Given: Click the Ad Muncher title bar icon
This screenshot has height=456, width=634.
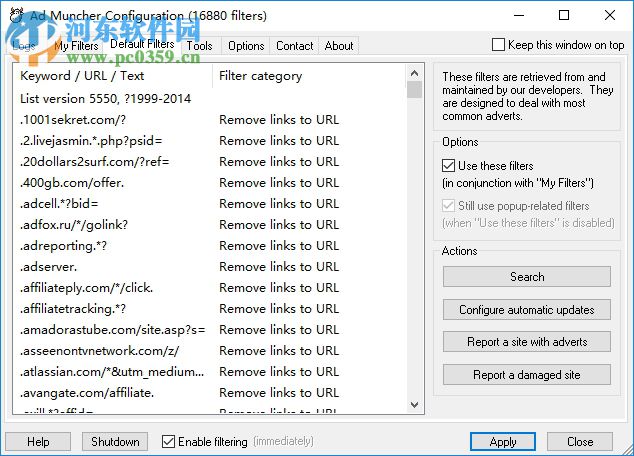Looking at the screenshot, I should pos(16,15).
